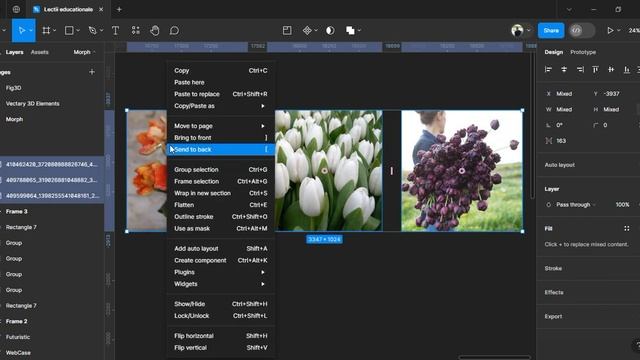This screenshot has width=640, height=360.
Task: Click the white tulips image on canvas
Action: click(x=329, y=171)
